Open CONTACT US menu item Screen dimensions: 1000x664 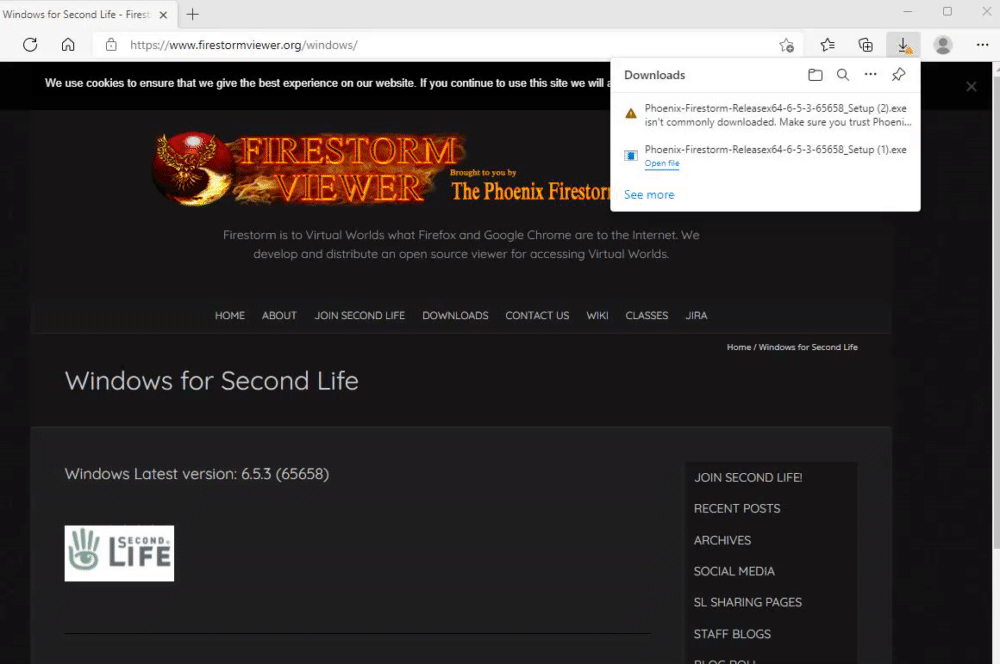click(x=537, y=315)
